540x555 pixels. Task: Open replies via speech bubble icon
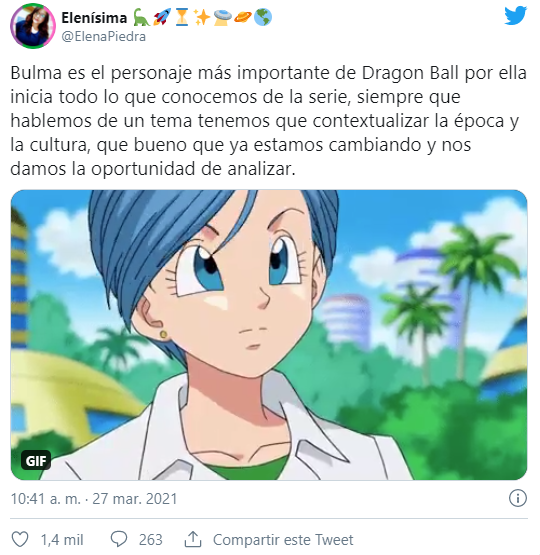[x=119, y=539]
